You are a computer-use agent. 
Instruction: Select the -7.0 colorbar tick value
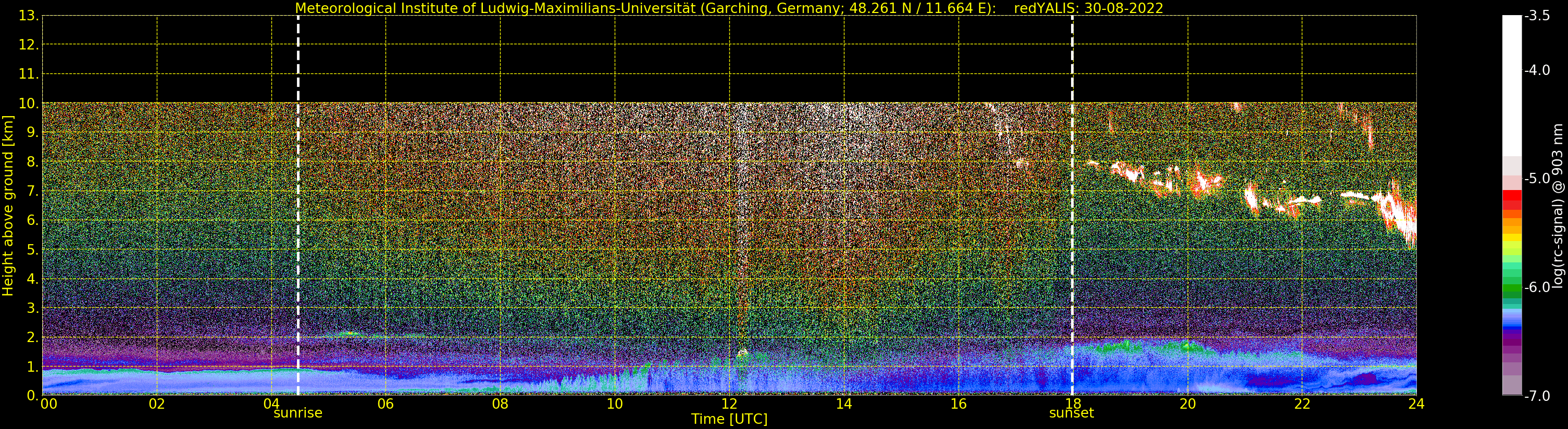(x=1537, y=396)
